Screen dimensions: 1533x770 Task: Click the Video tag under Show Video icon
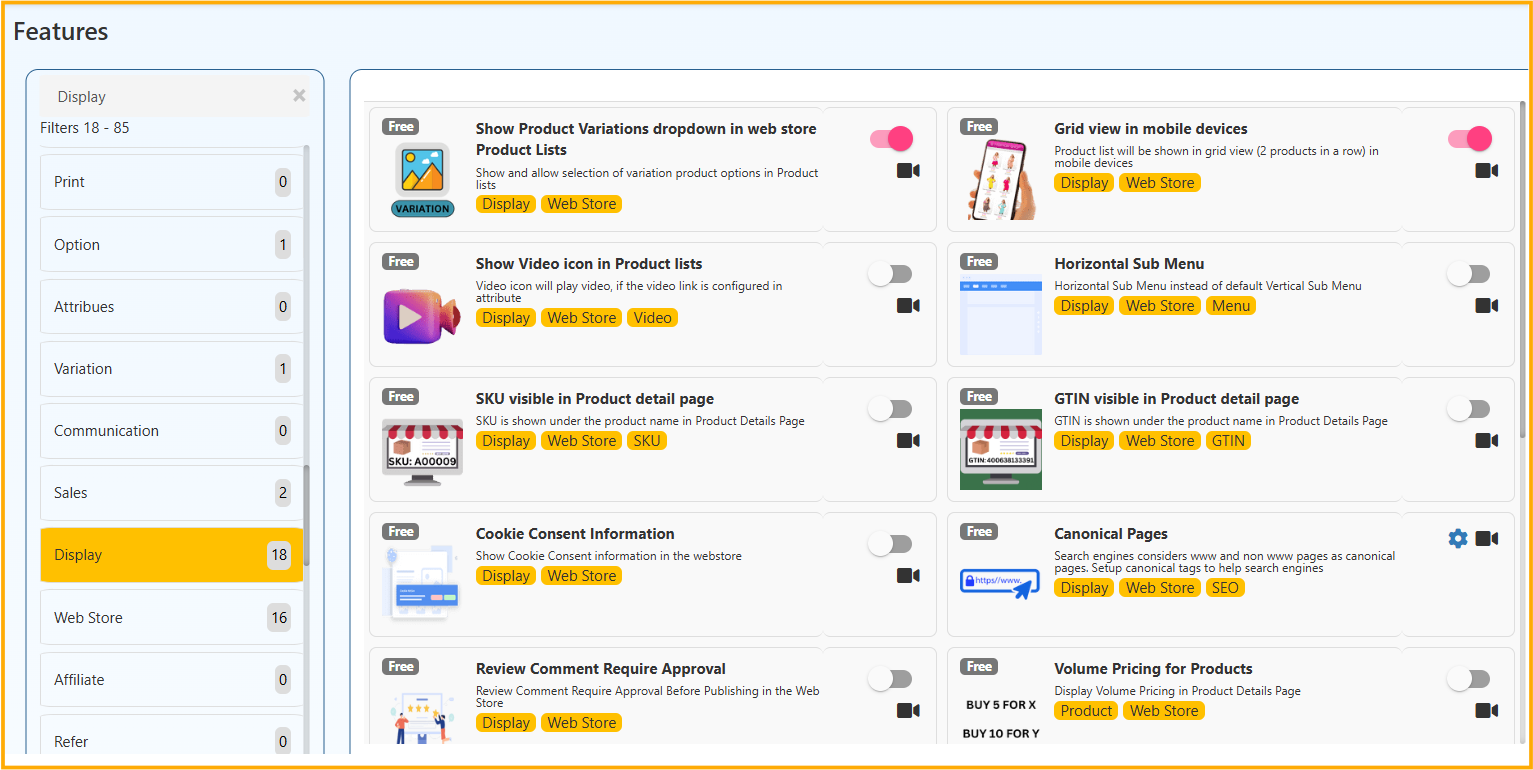pos(652,318)
